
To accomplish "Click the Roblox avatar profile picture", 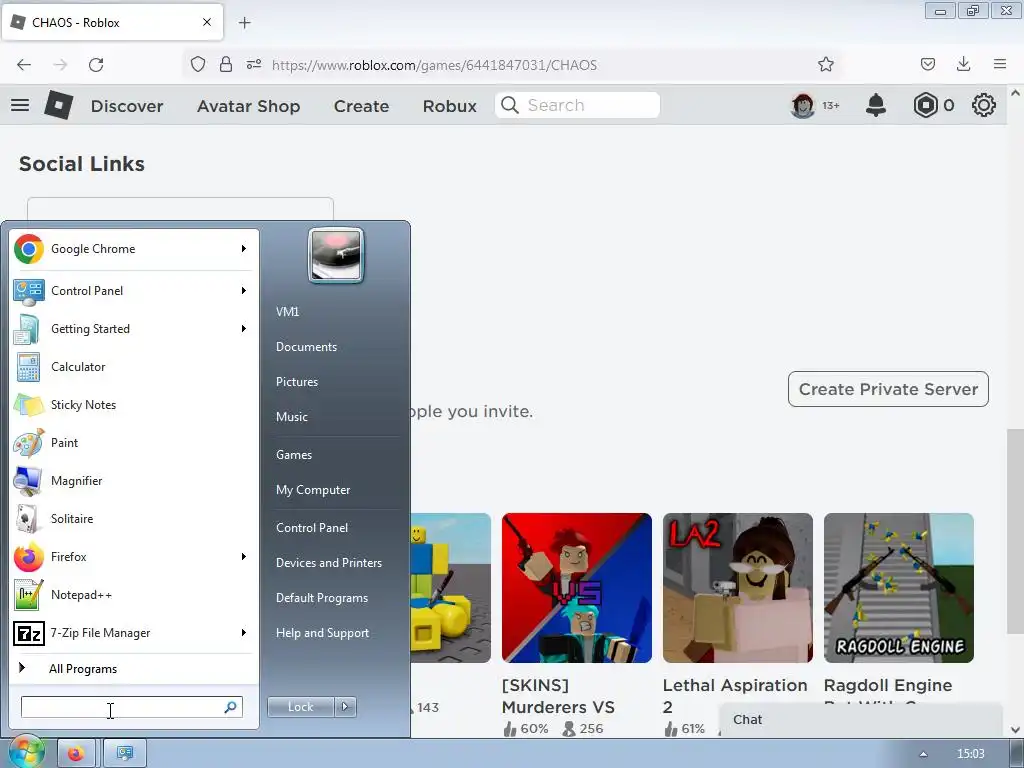I will coord(803,105).
